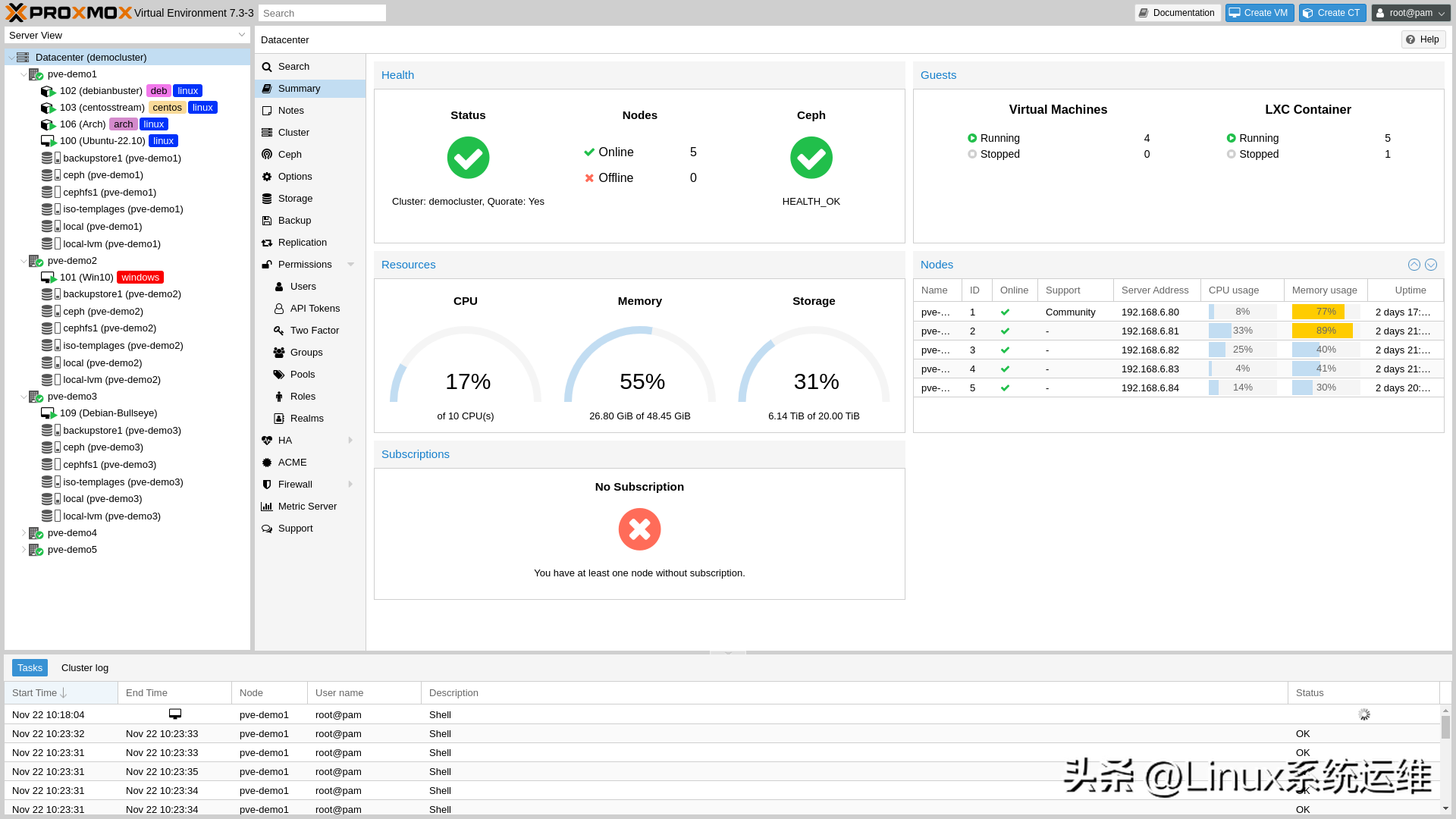The image size is (1456, 819).
Task: Expand the pve-demo4 tree node
Action: [24, 533]
